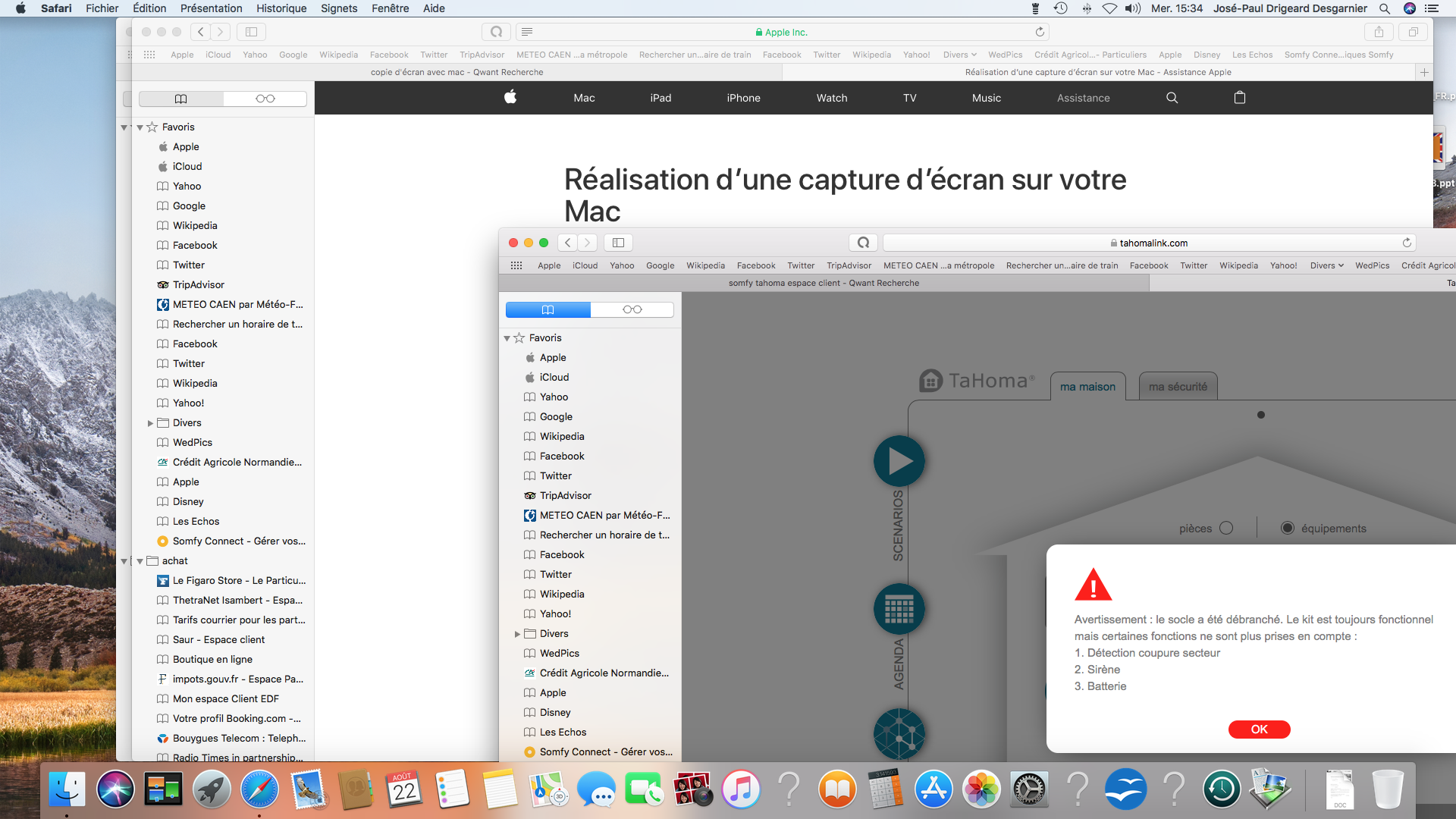
Task: Open the TaHoma agenda calendar icon
Action: tap(899, 609)
